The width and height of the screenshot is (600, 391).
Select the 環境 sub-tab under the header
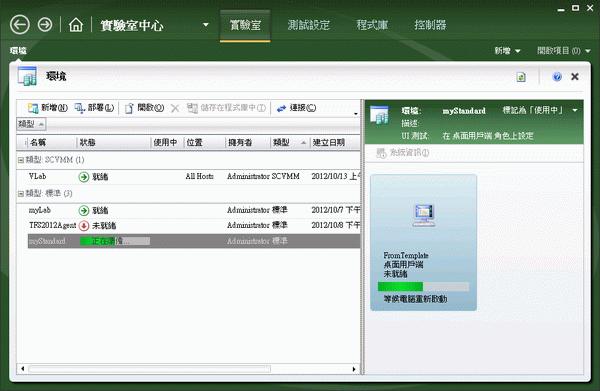(18, 51)
